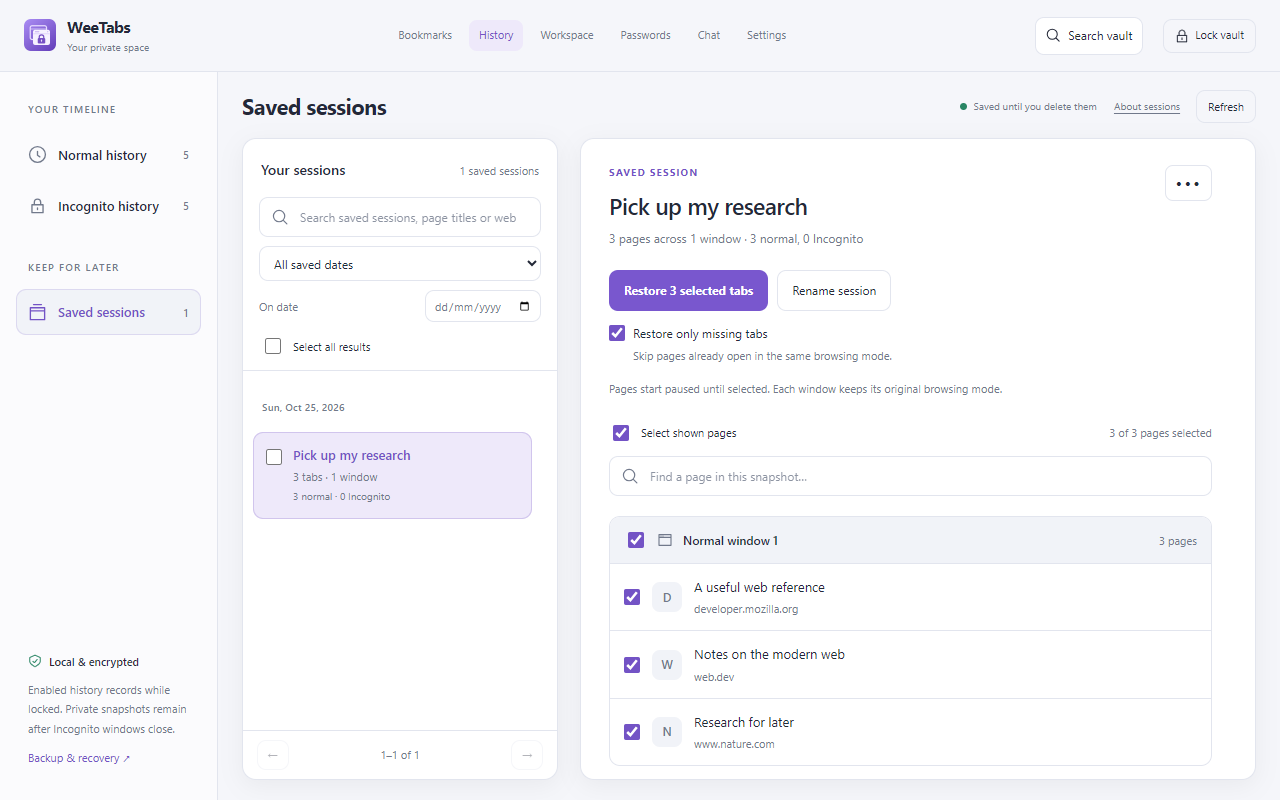Go to previous page of sessions
The image size is (1280, 800).
(273, 755)
